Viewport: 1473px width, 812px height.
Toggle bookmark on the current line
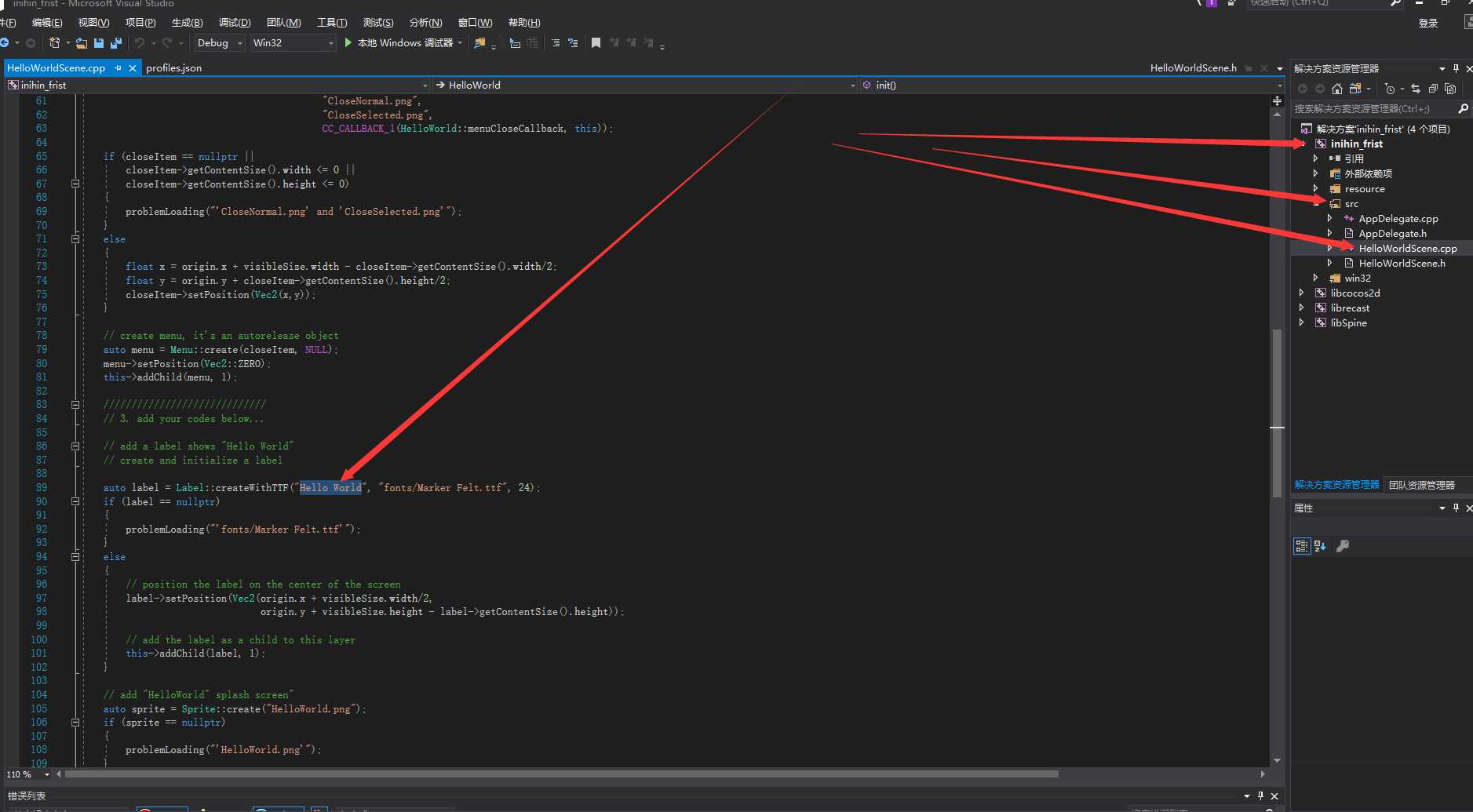pos(596,42)
